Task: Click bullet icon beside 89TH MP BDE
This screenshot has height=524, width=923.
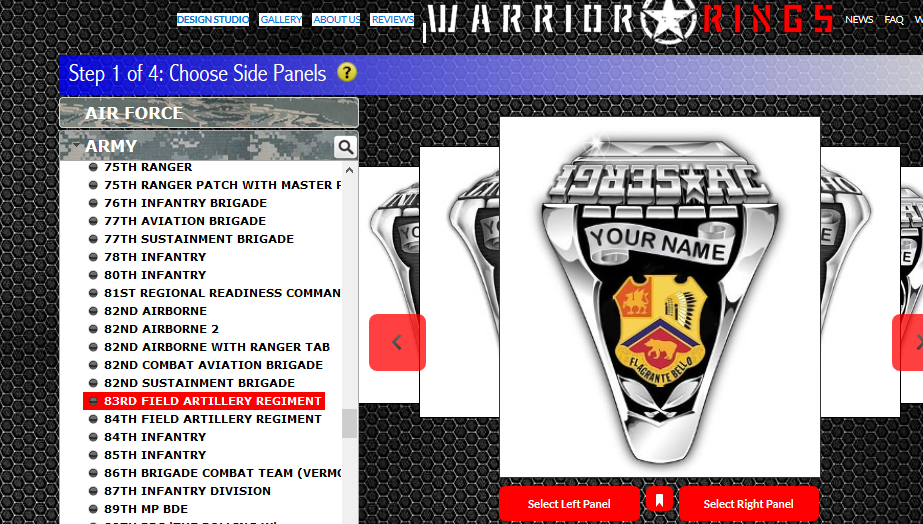Action: [93, 509]
